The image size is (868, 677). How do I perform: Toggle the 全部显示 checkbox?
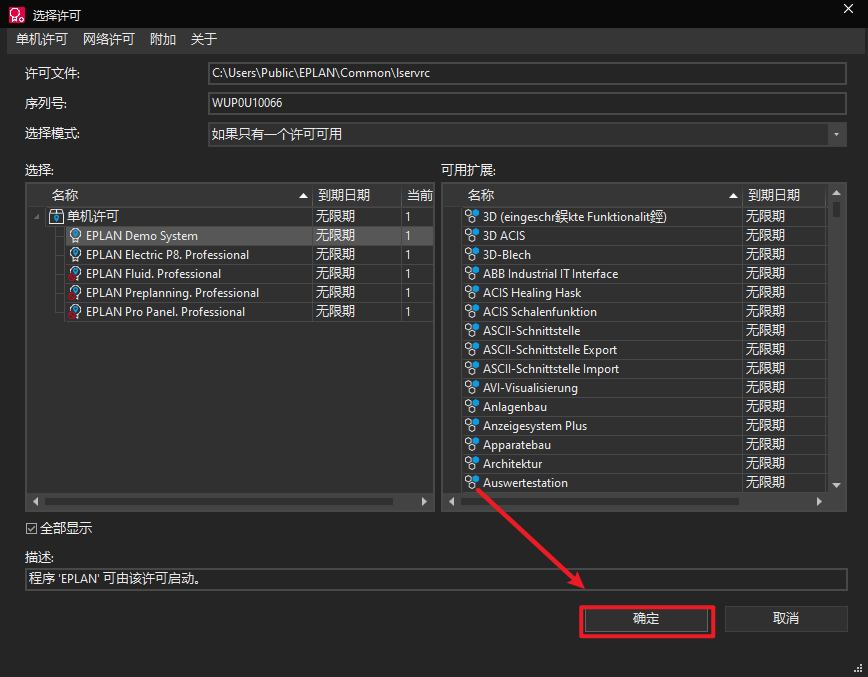32,528
